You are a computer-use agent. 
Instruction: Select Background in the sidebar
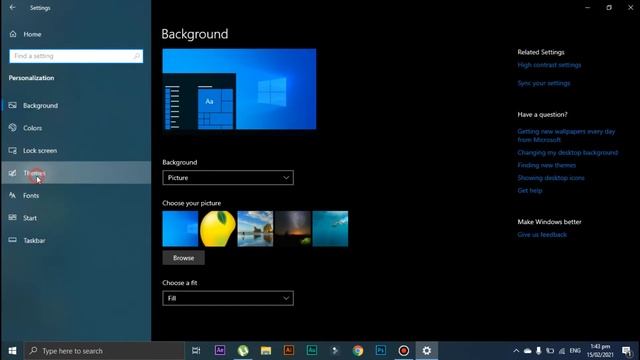point(76,106)
